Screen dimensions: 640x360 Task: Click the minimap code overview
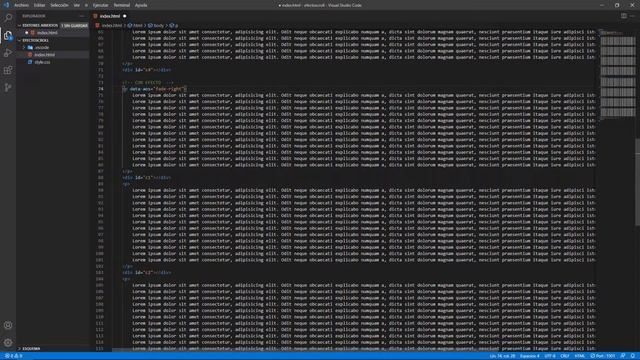coord(617,73)
